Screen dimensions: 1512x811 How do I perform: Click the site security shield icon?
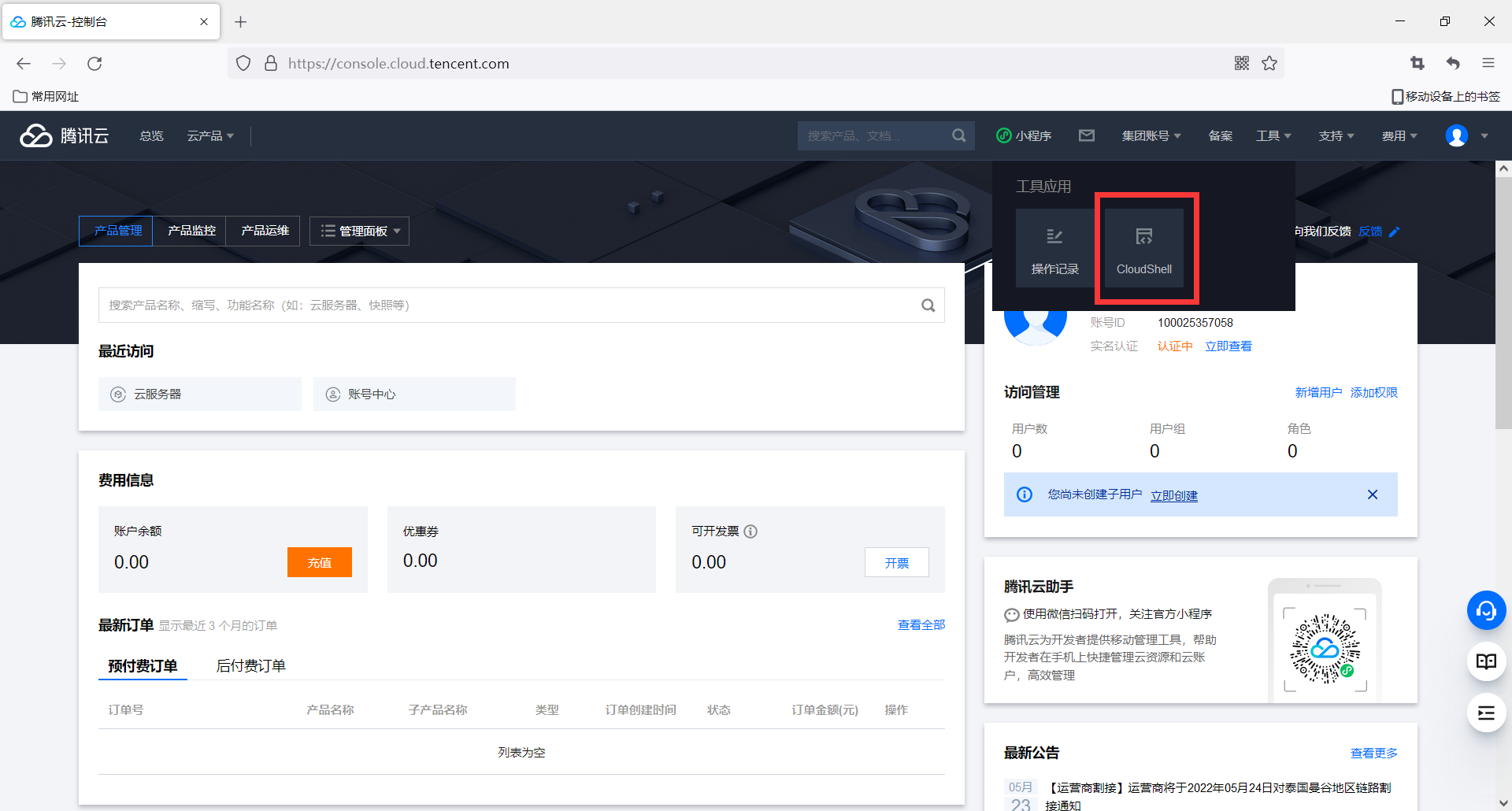pyautogui.click(x=243, y=63)
